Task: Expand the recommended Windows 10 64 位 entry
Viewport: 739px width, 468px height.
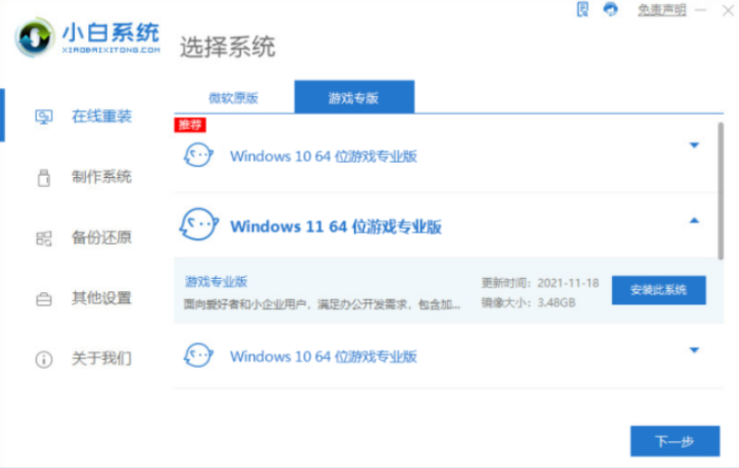Action: (694, 145)
